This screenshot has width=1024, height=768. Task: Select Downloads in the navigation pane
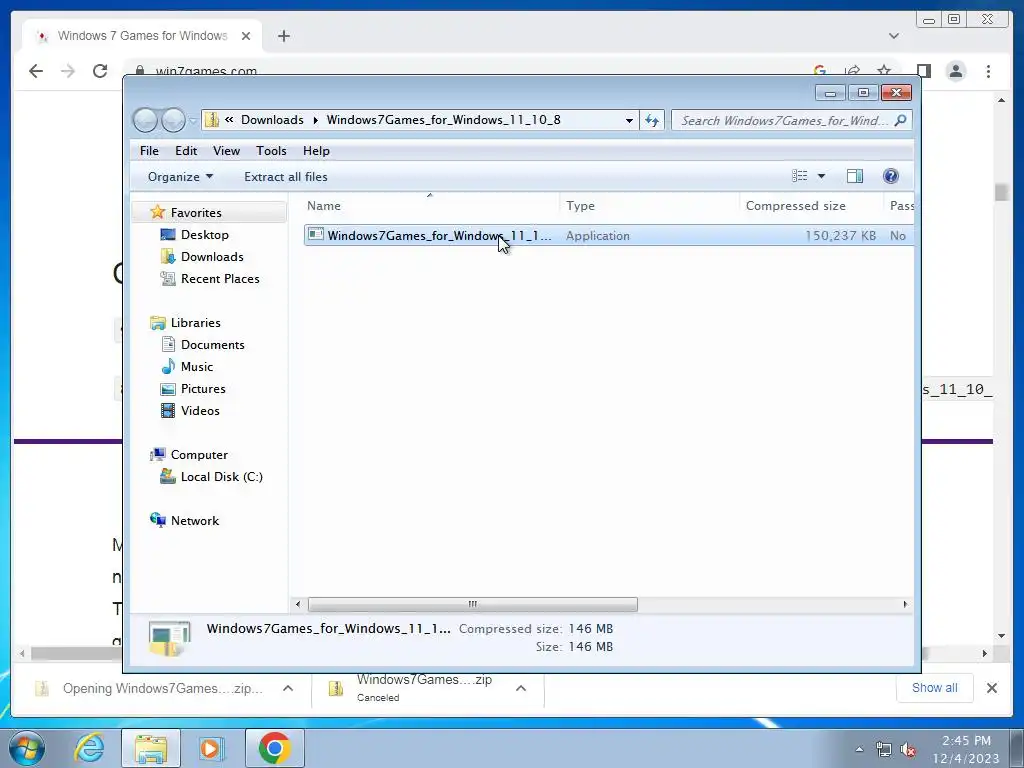(212, 257)
